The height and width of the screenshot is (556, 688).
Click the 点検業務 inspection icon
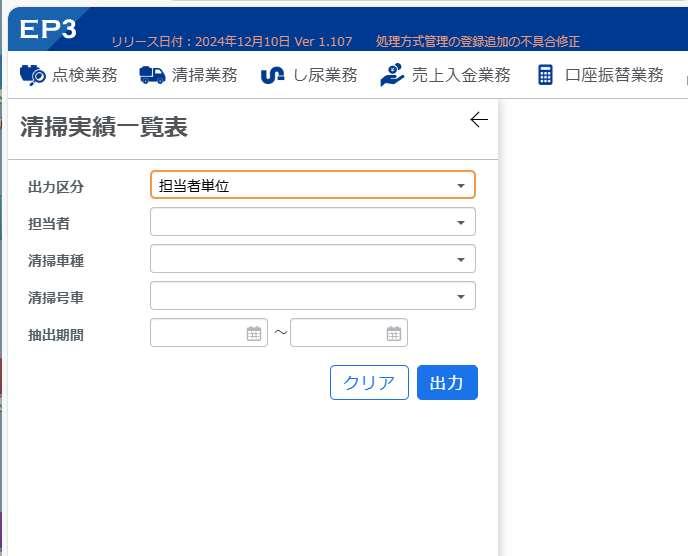(32, 75)
